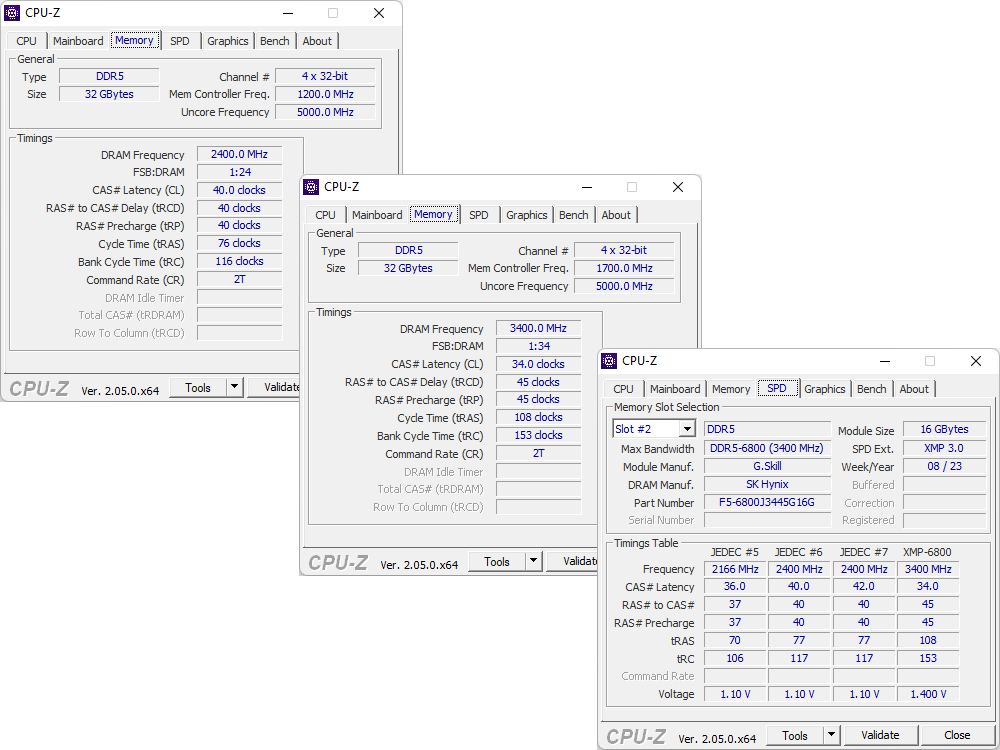Click Validate in the 2400 MHz Memory window

[x=274, y=387]
